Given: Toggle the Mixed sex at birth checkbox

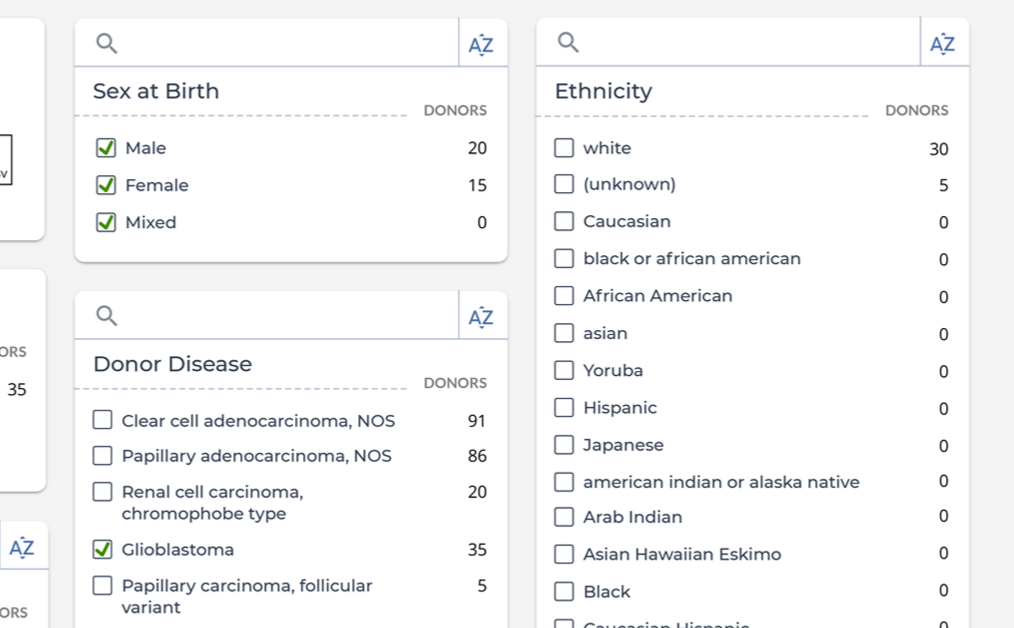Looking at the screenshot, I should [x=105, y=222].
